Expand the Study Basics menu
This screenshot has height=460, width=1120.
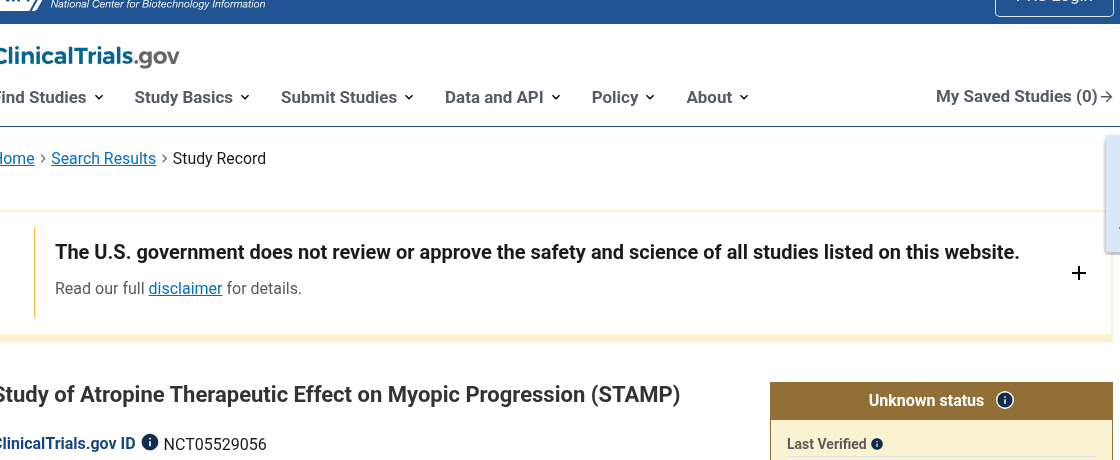(192, 97)
